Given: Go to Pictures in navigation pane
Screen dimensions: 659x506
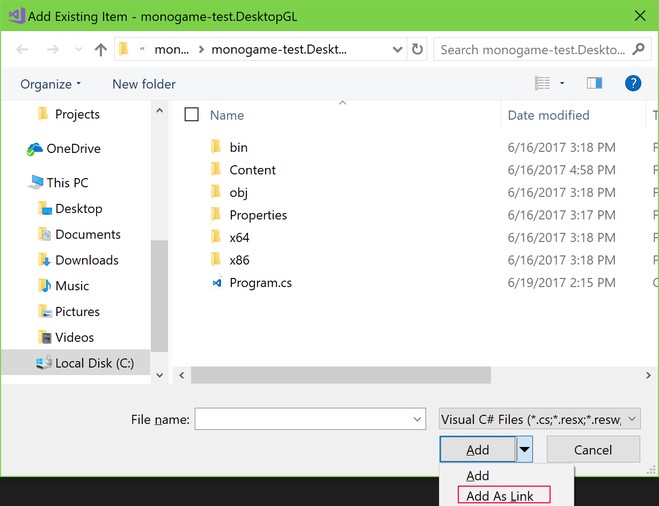Looking at the screenshot, I should click(77, 311).
